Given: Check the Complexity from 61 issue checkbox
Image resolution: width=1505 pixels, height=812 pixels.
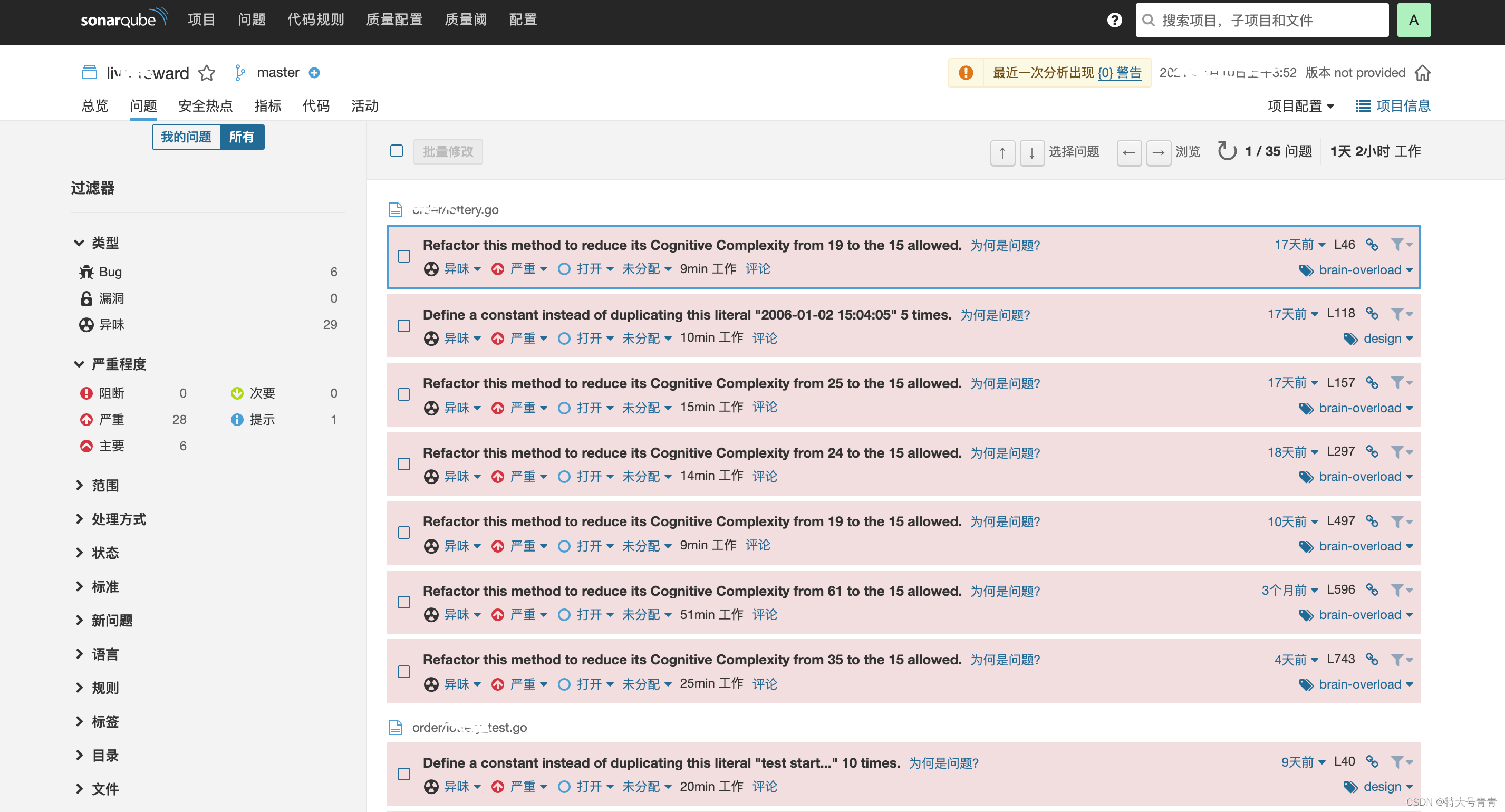Looking at the screenshot, I should pyautogui.click(x=404, y=602).
